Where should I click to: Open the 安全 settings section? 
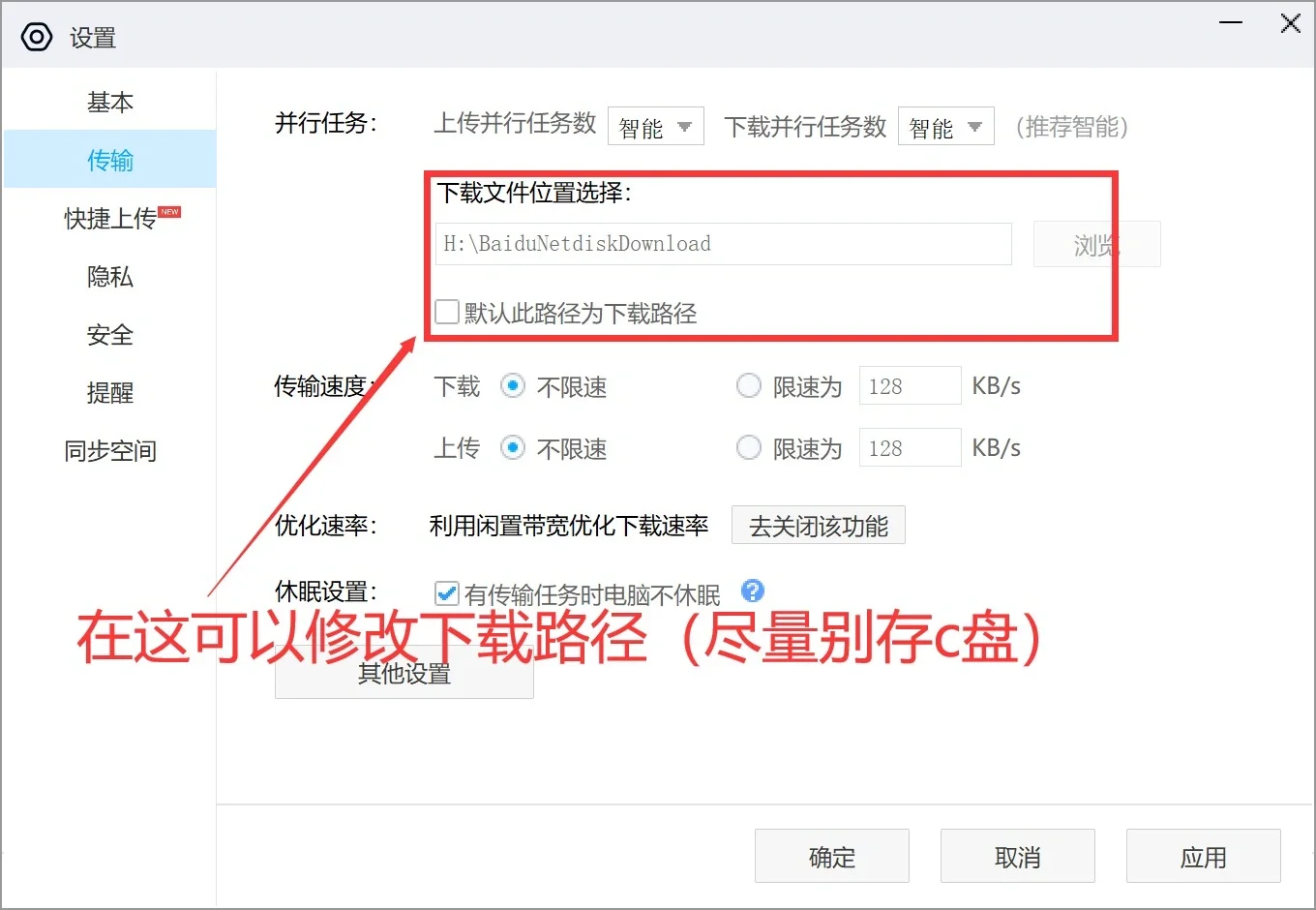pos(109,335)
